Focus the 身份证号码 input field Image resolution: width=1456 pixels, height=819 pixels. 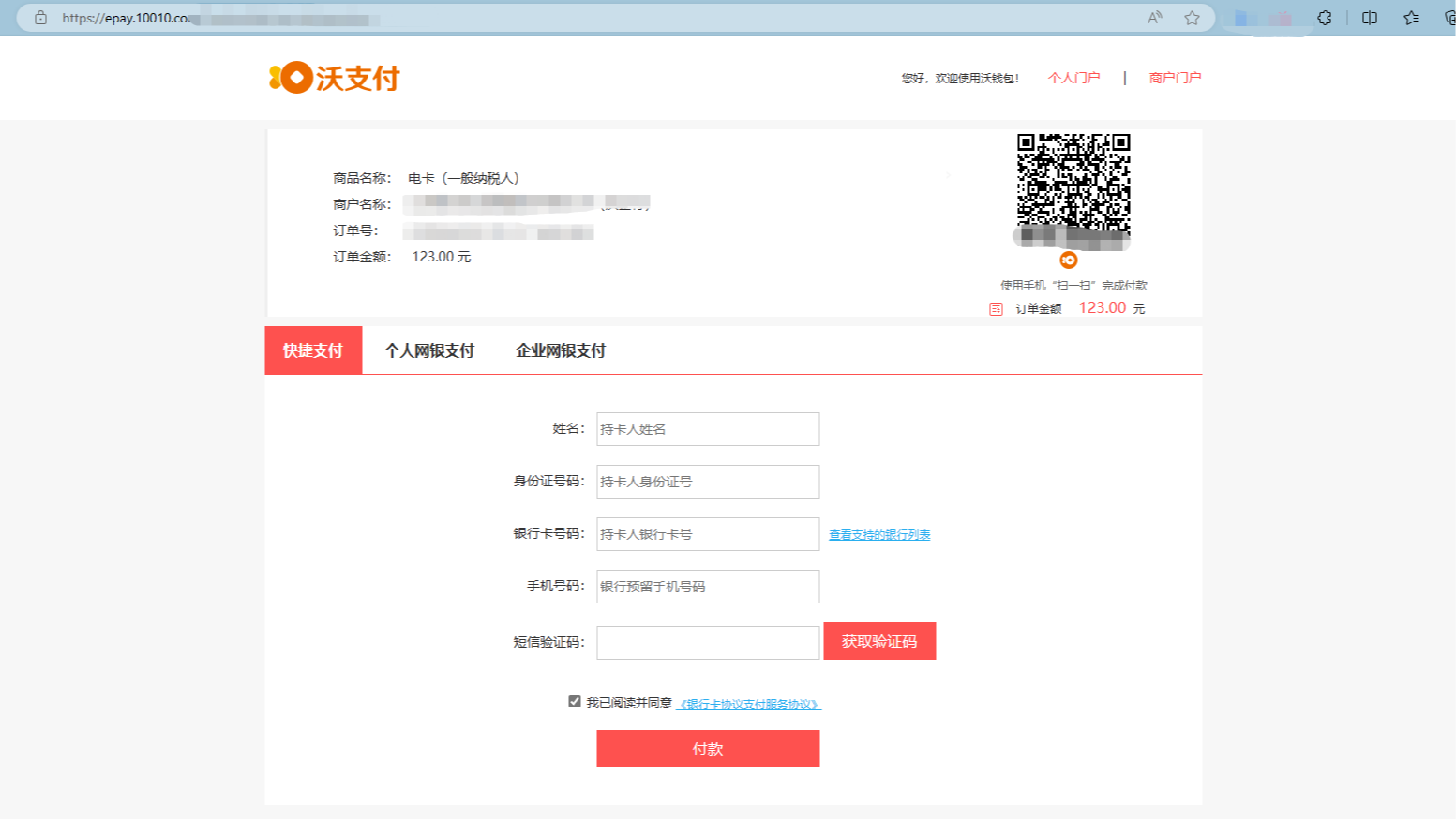click(708, 482)
